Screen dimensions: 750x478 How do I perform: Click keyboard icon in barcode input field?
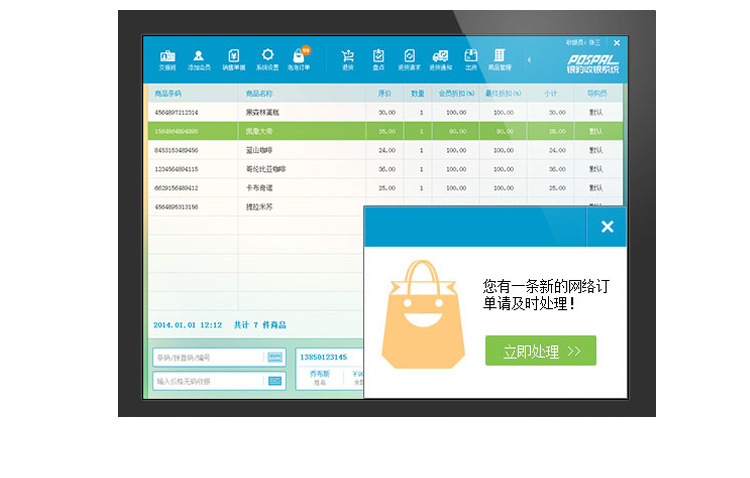coord(275,357)
